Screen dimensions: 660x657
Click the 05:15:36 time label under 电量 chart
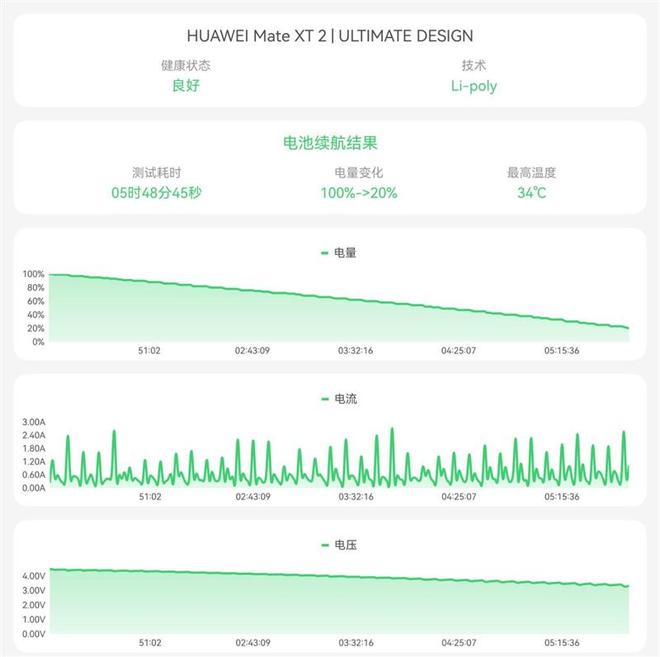pyautogui.click(x=562, y=350)
